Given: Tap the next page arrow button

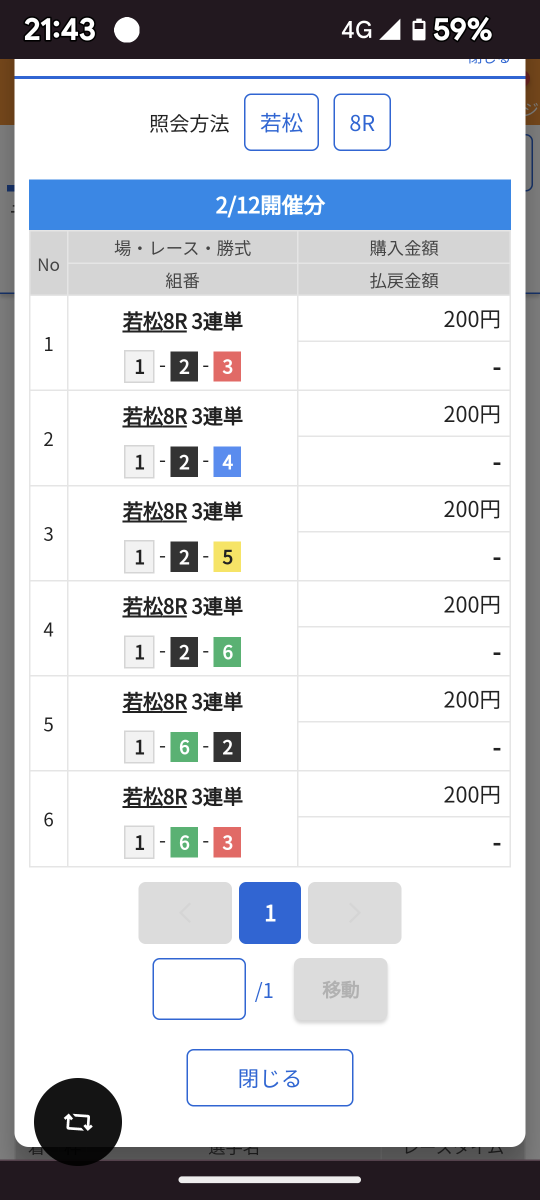Looking at the screenshot, I should pos(355,913).
